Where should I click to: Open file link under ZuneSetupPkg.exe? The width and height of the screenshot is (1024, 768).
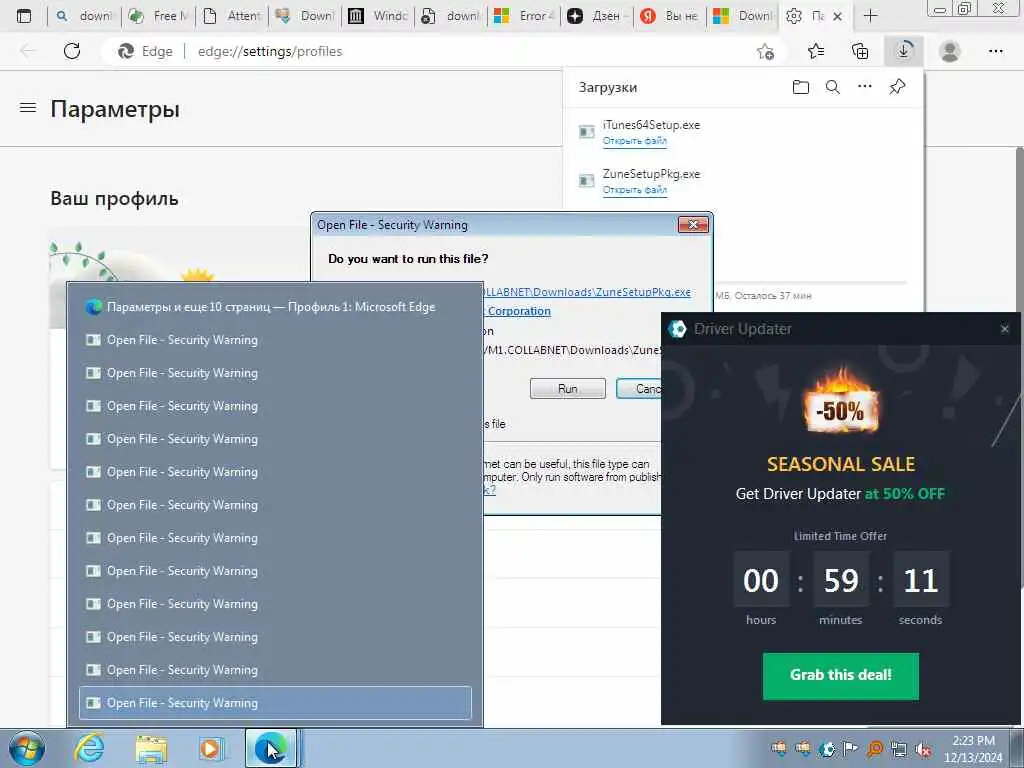[635, 189]
